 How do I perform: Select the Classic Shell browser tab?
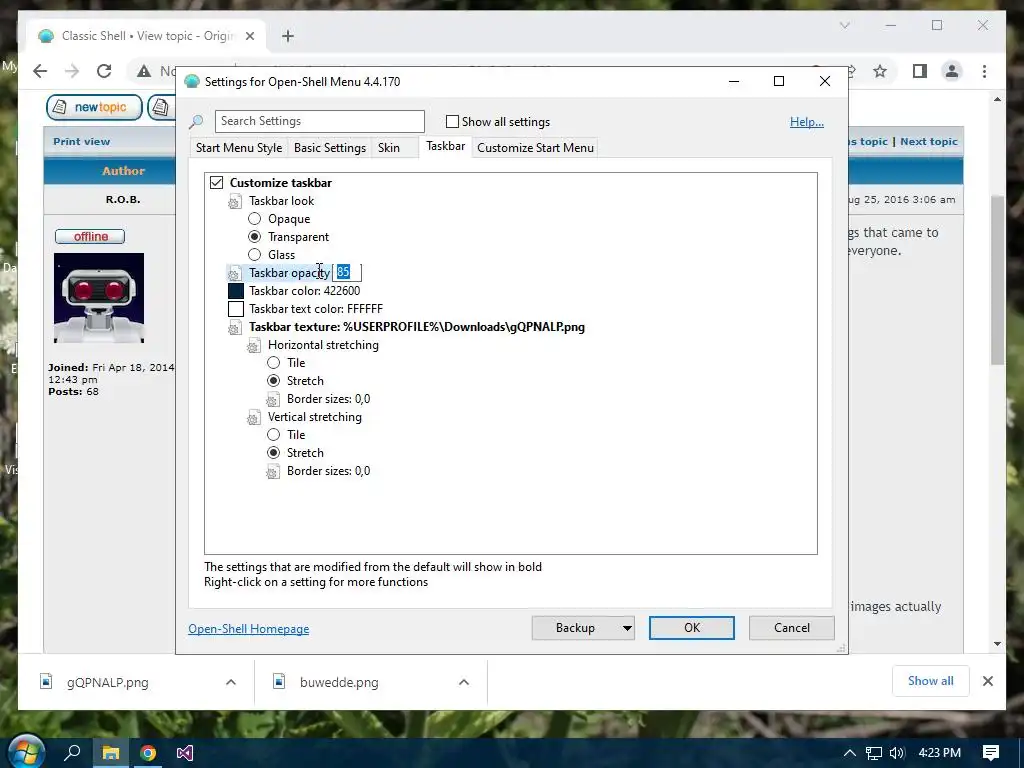(147, 36)
